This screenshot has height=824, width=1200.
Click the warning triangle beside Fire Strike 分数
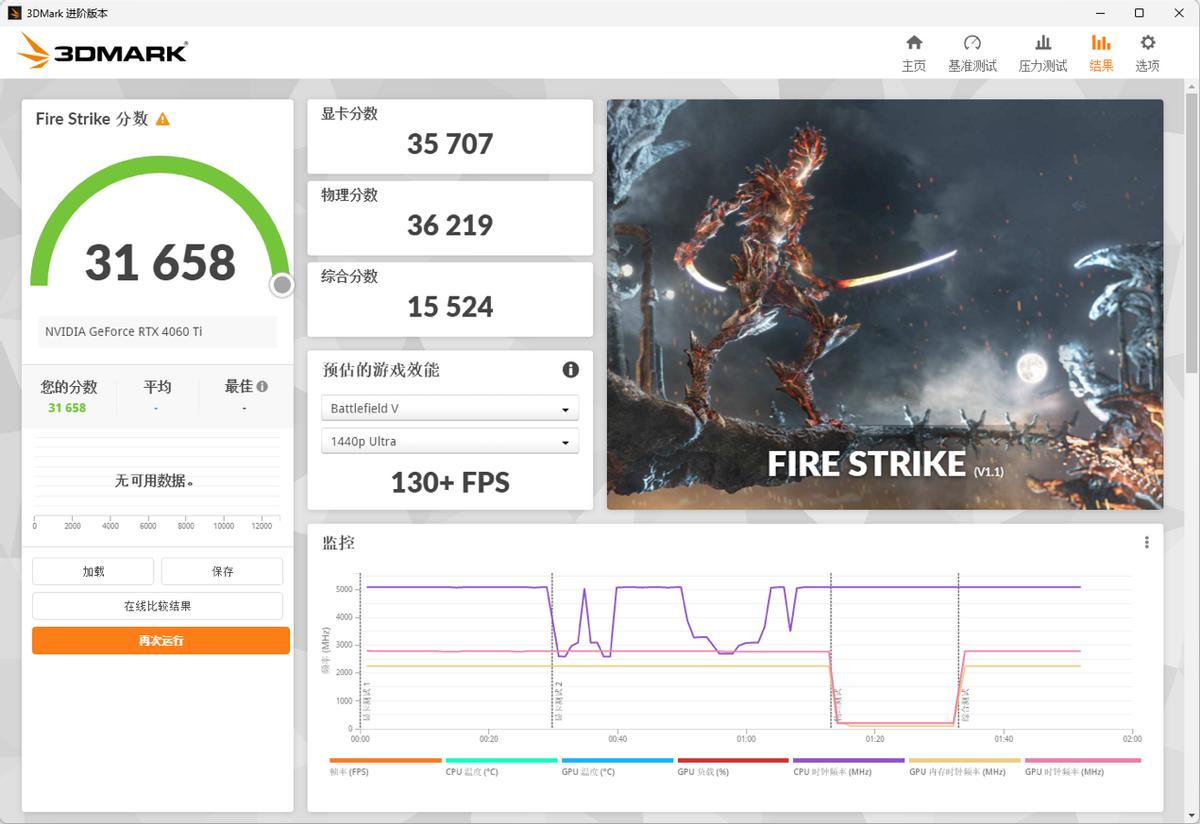coord(165,118)
